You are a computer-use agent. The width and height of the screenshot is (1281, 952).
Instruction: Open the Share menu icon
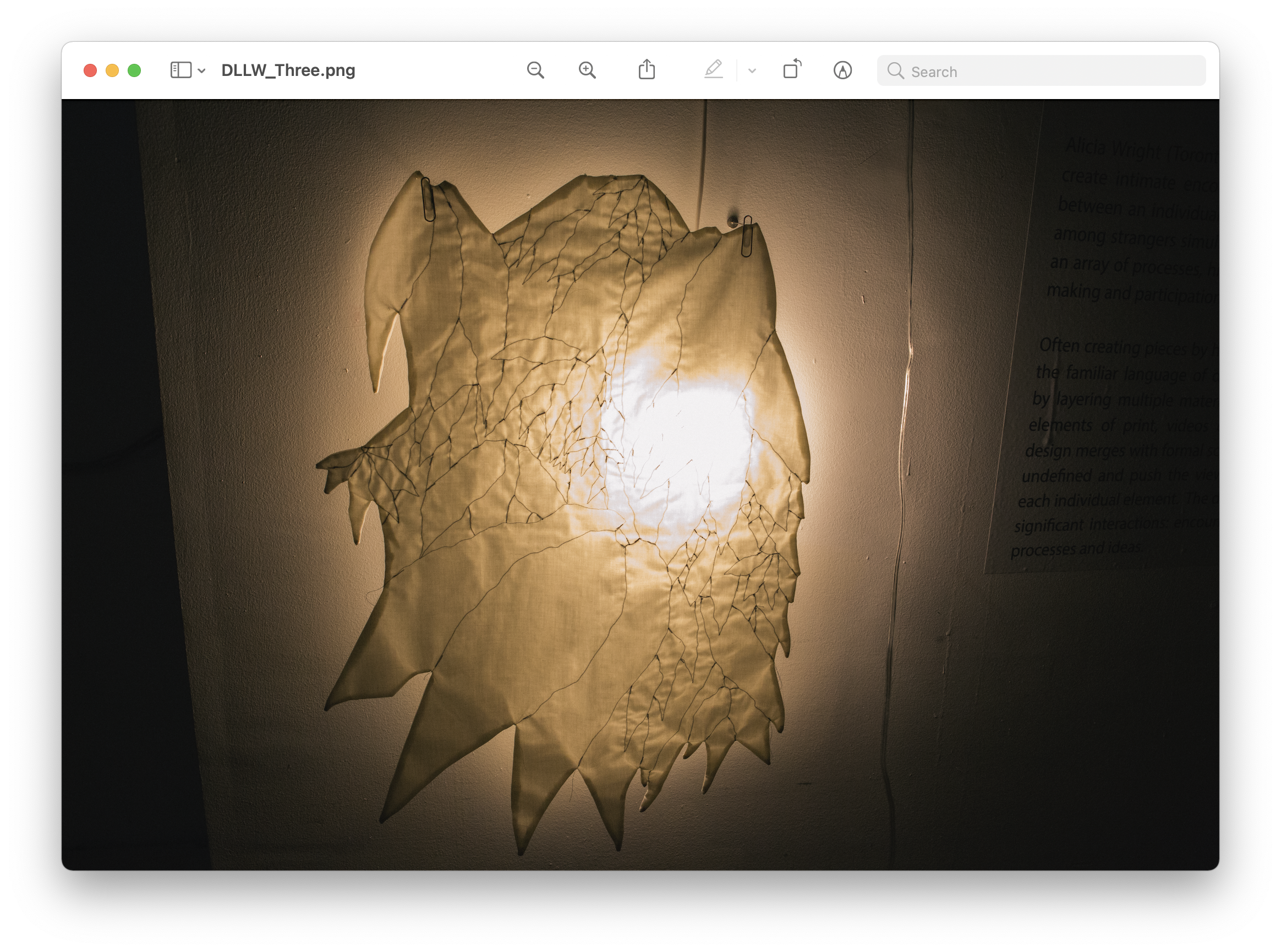(647, 70)
